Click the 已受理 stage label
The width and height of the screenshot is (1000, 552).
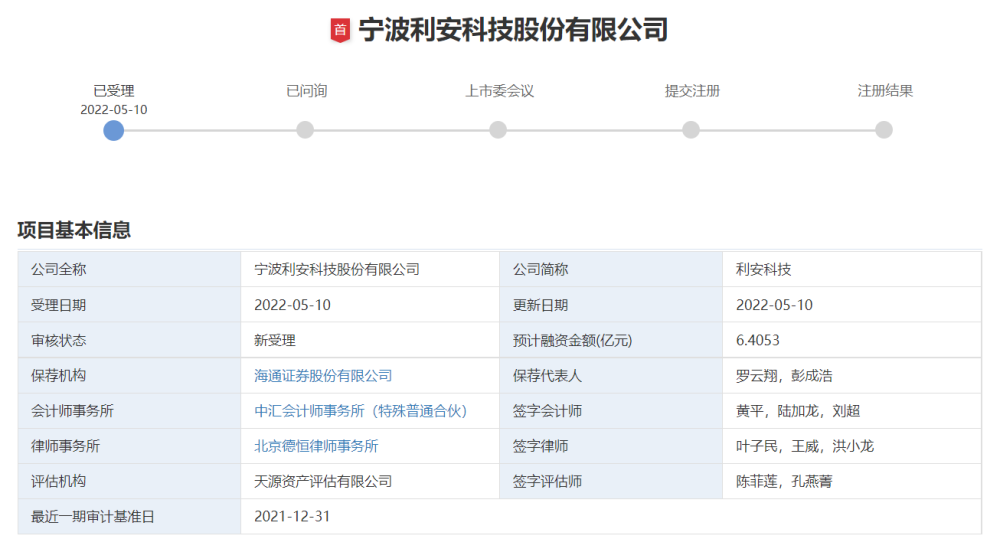pos(114,91)
